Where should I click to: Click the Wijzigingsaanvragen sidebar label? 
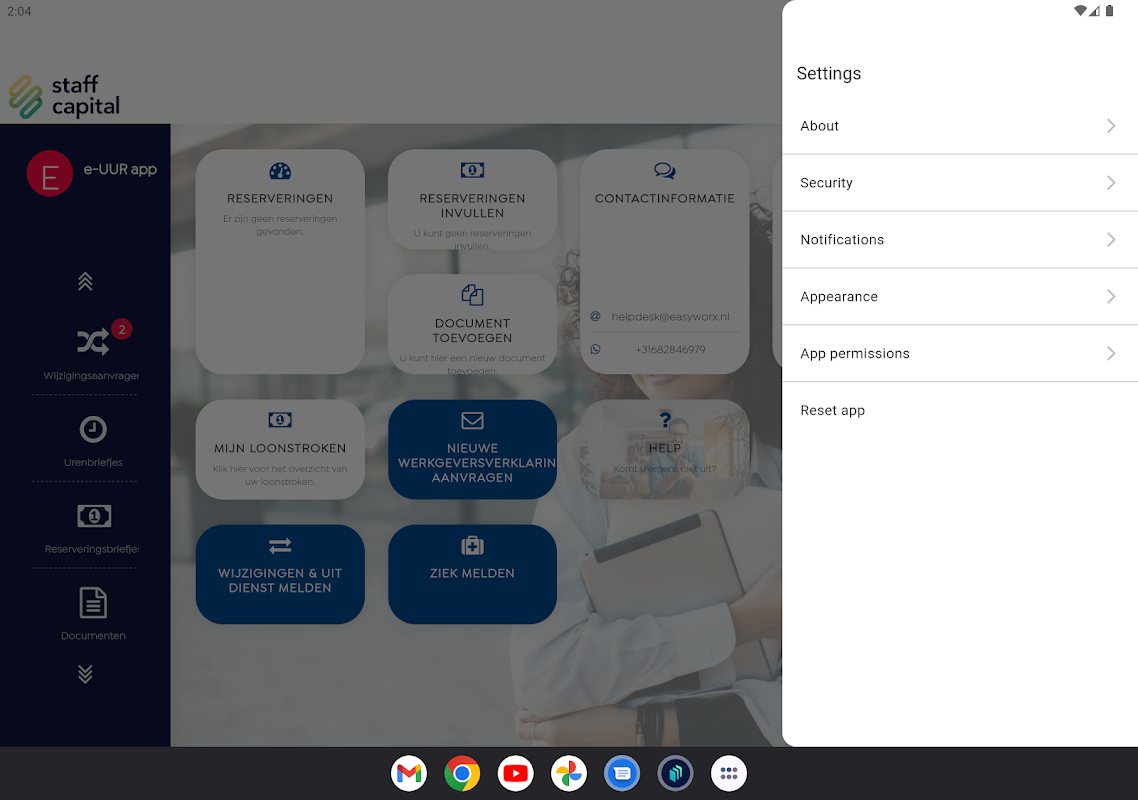(91, 375)
